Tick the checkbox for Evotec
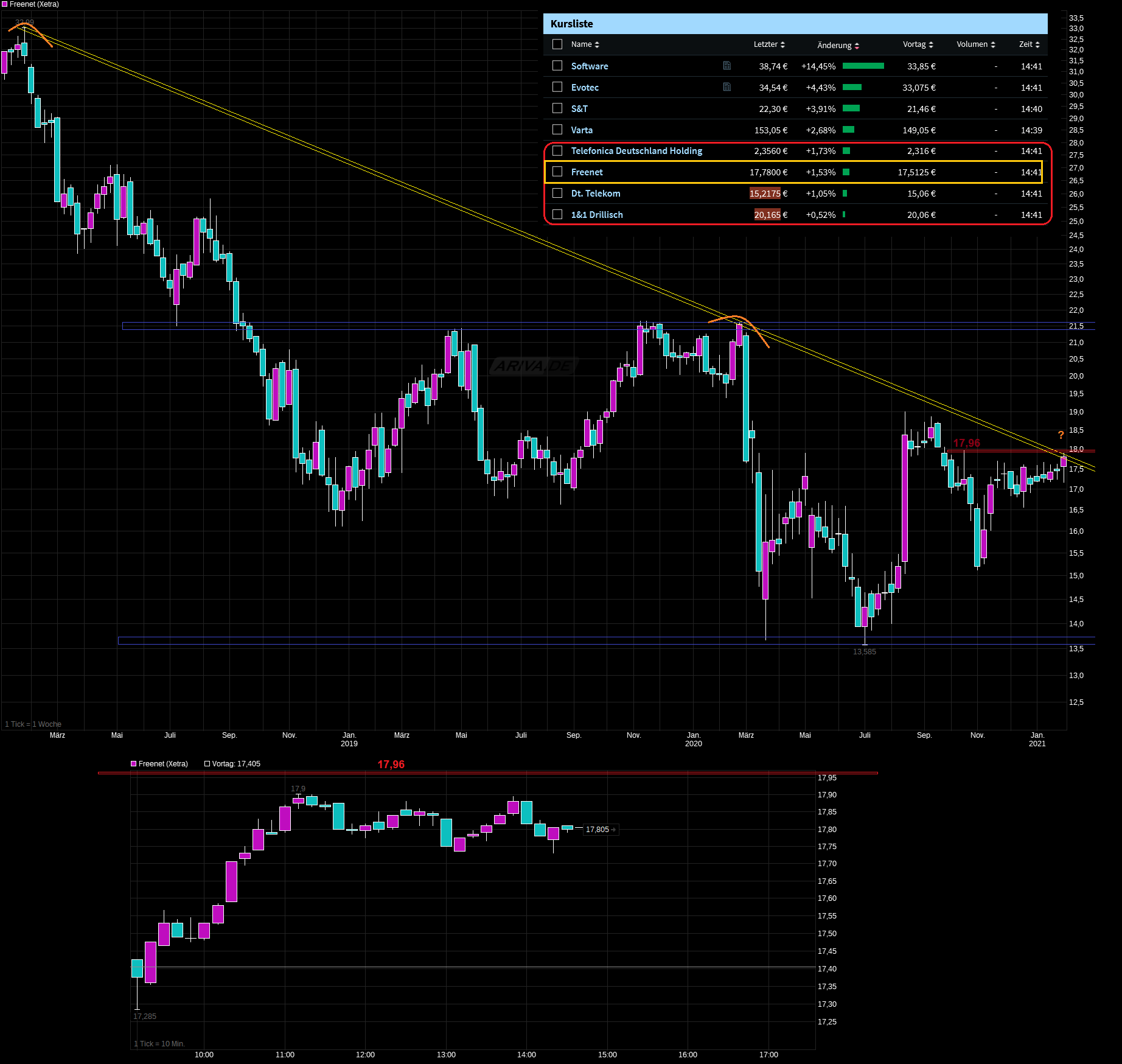The image size is (1122, 1064). [x=557, y=86]
